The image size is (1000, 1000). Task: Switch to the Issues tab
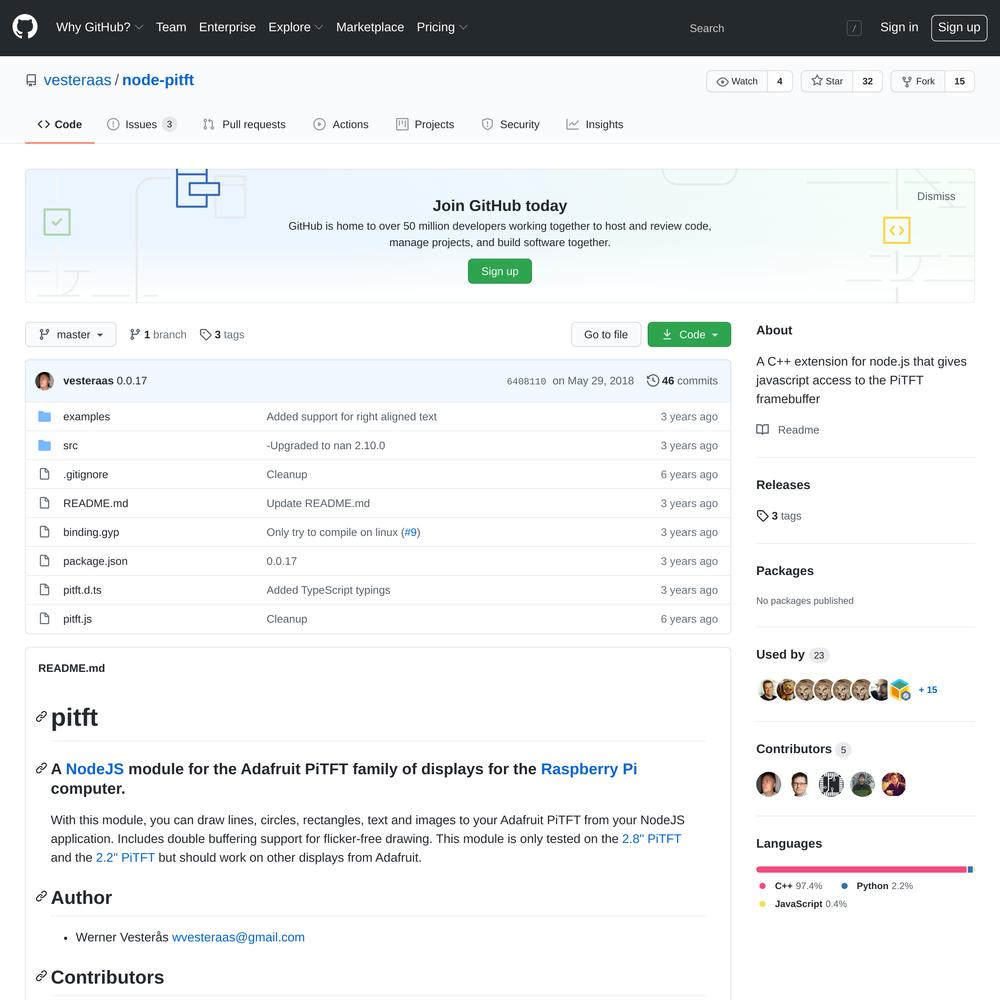click(142, 124)
